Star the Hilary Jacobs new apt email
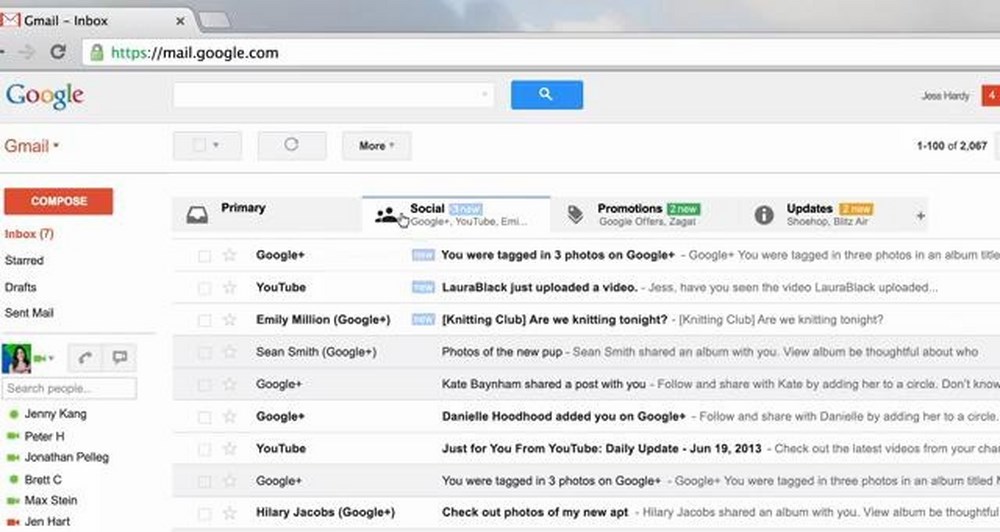The image size is (1000, 532). point(230,513)
